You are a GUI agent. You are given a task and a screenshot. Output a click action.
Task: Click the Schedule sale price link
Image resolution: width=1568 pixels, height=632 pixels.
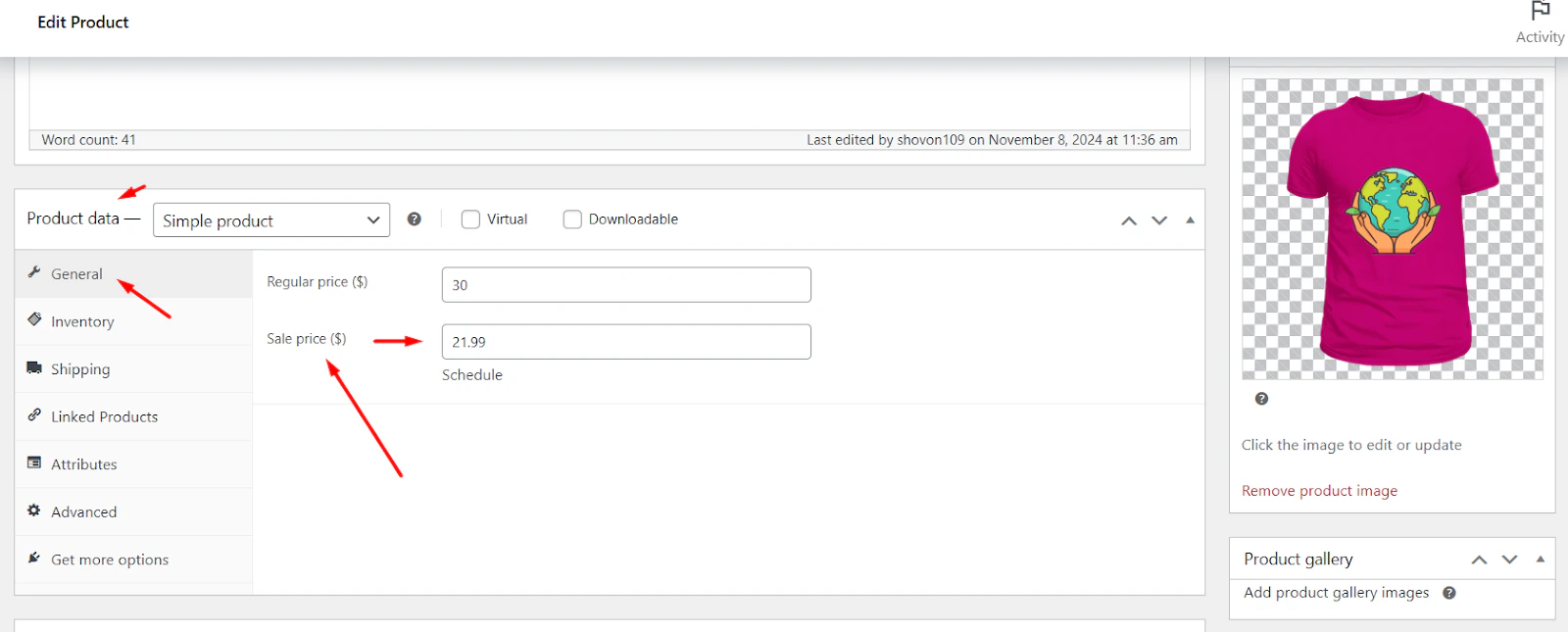[472, 375]
